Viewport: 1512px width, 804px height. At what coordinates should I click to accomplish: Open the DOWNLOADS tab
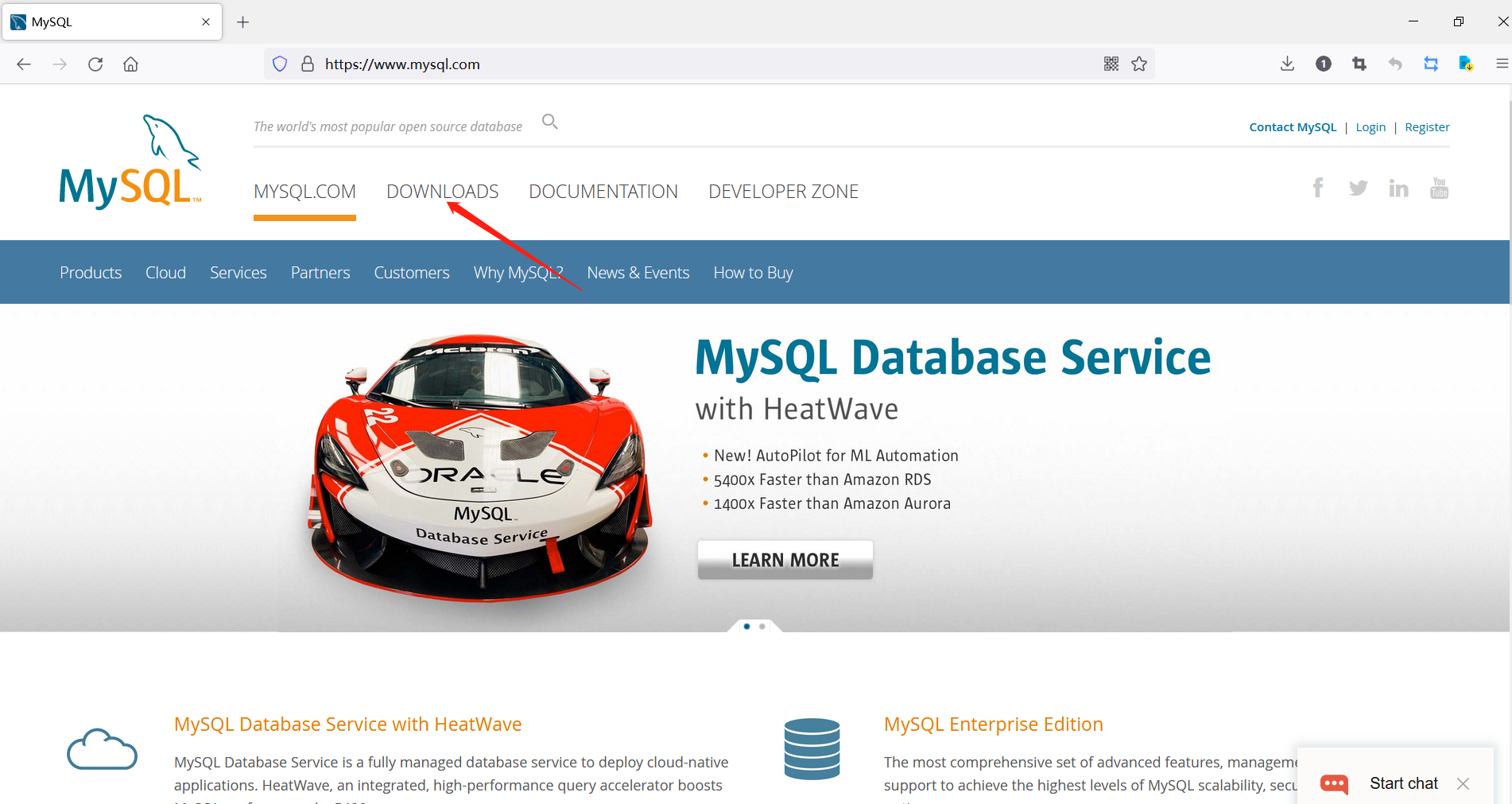click(443, 192)
